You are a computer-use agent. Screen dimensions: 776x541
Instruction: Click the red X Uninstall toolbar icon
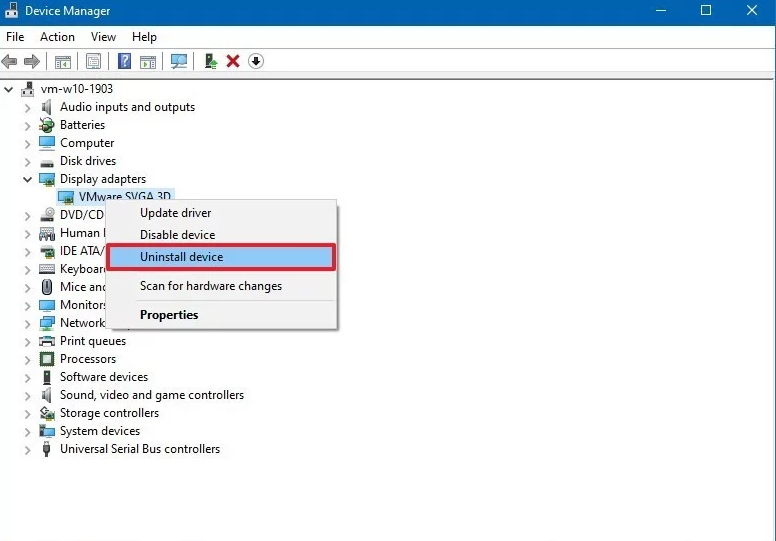click(233, 61)
